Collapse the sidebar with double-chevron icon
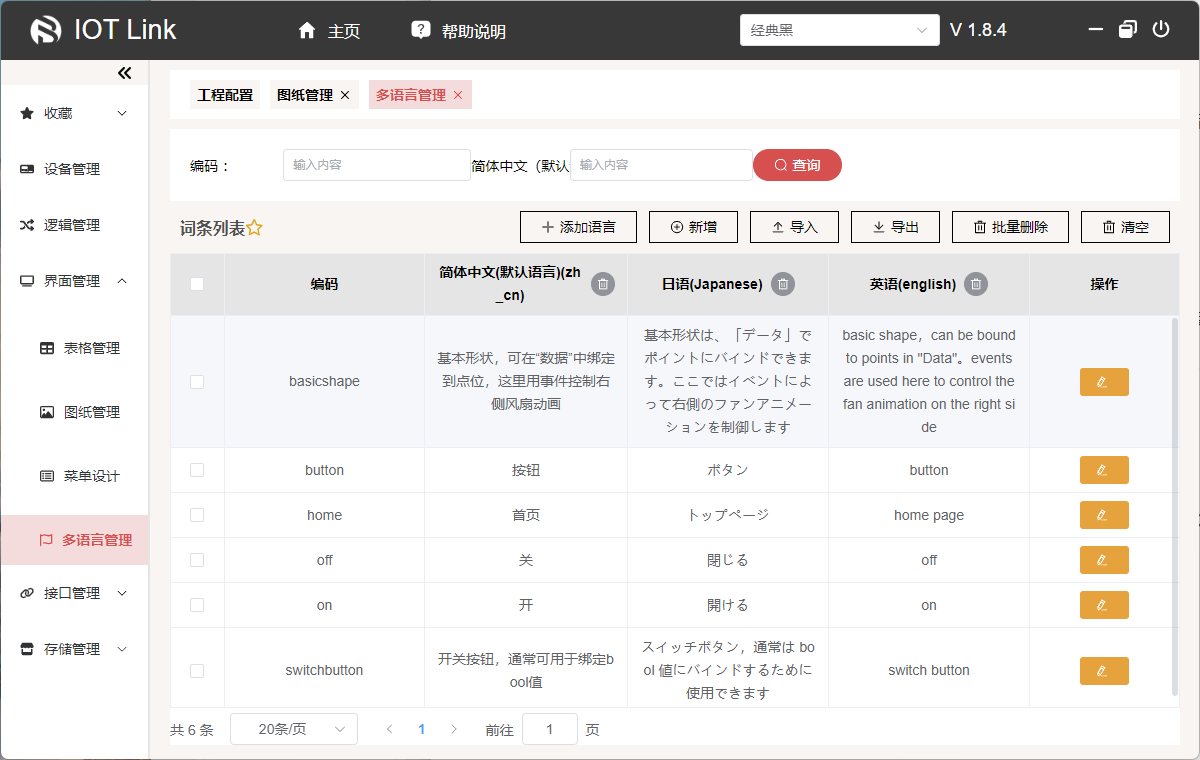 pyautogui.click(x=125, y=73)
